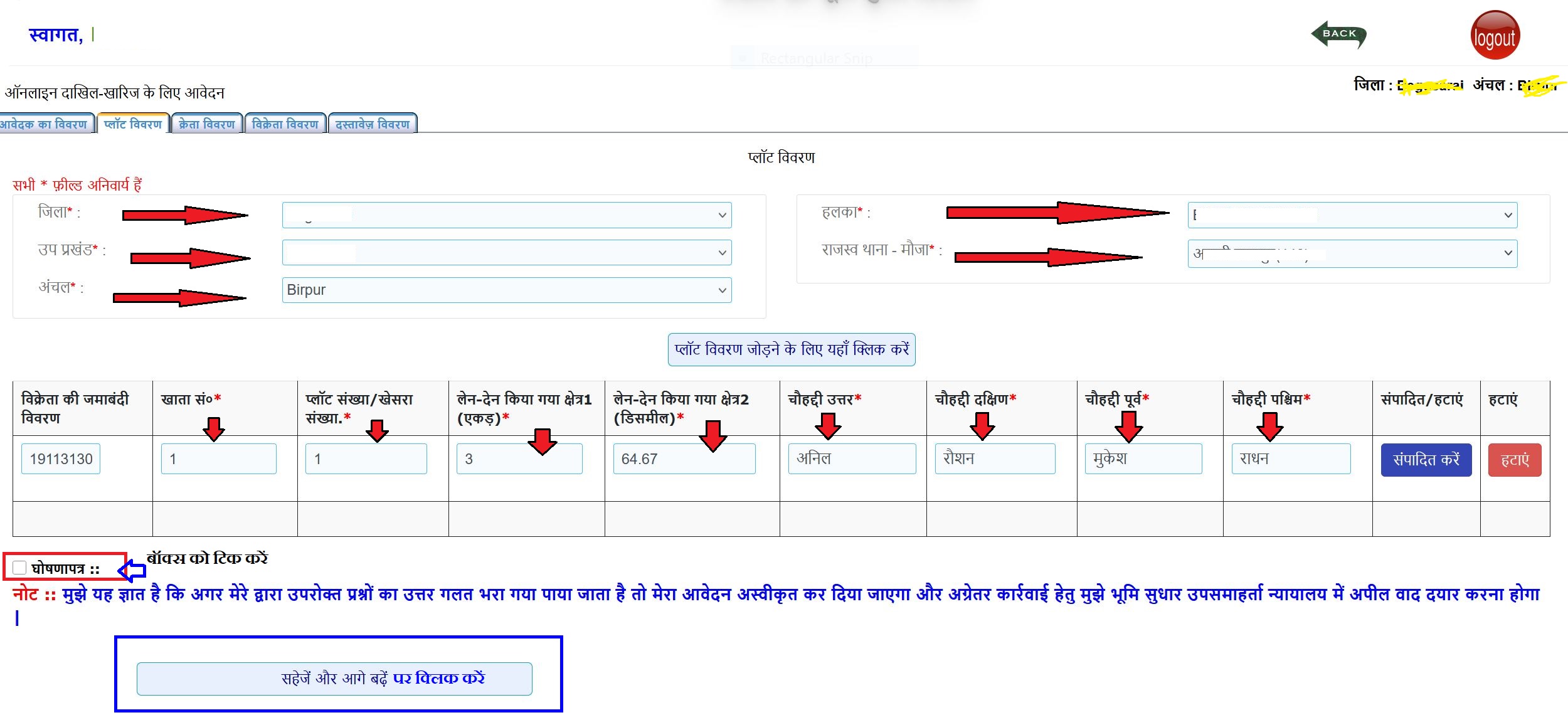The width and height of the screenshot is (1568, 715).
Task: Click the green BACK arrow icon
Action: pyautogui.click(x=1338, y=34)
